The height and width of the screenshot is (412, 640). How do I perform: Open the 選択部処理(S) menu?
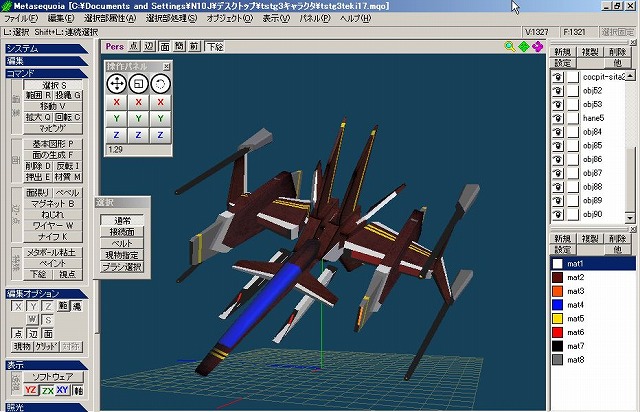point(171,18)
